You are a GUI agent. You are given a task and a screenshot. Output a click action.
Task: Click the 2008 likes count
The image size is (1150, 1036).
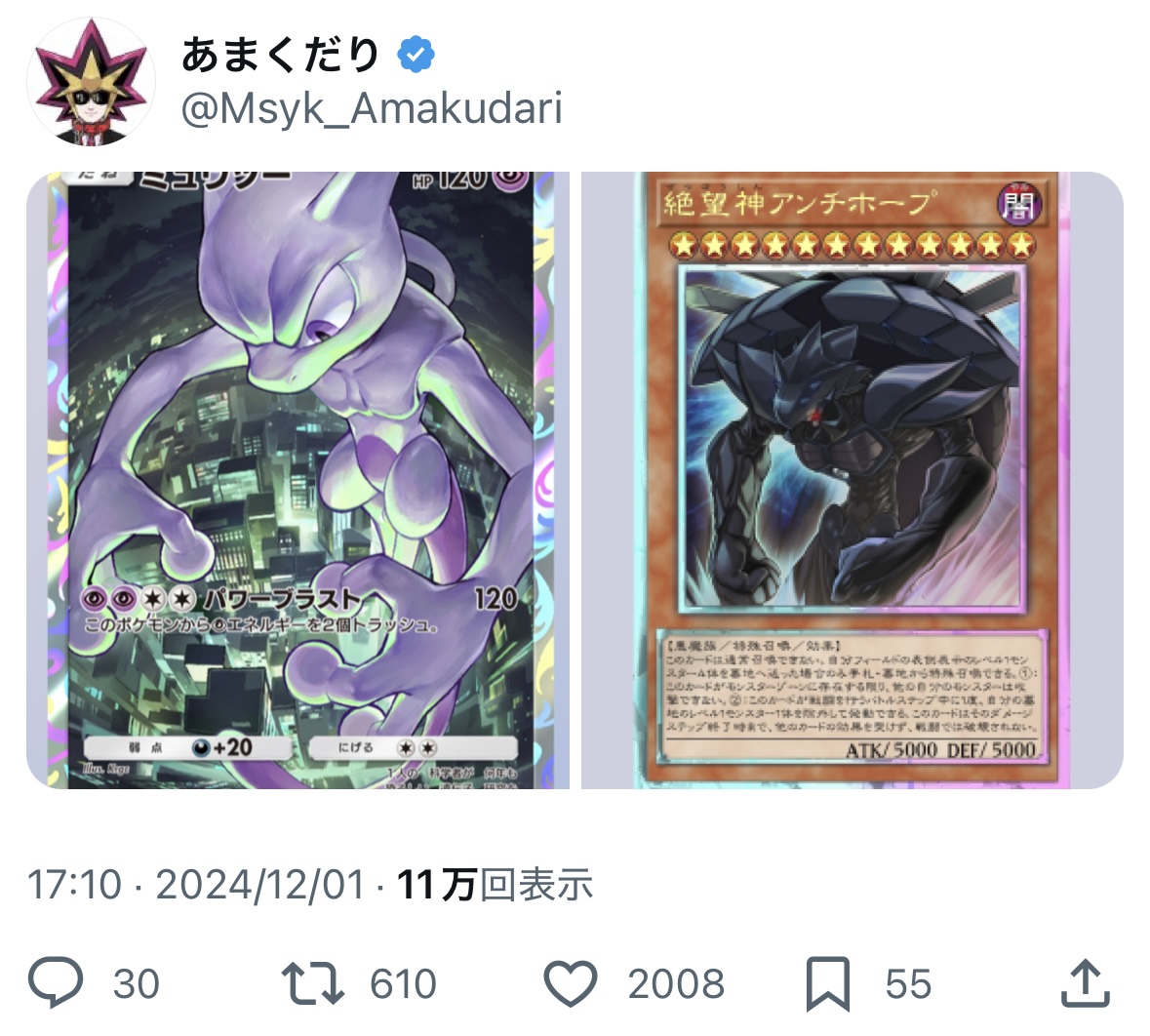click(676, 984)
